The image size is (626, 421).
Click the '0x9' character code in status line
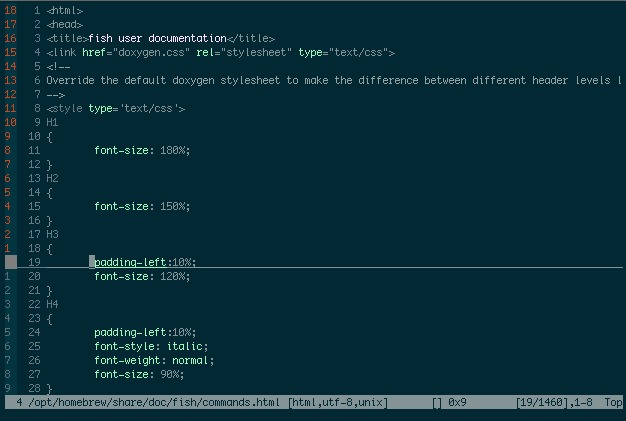pyautogui.click(x=457, y=402)
